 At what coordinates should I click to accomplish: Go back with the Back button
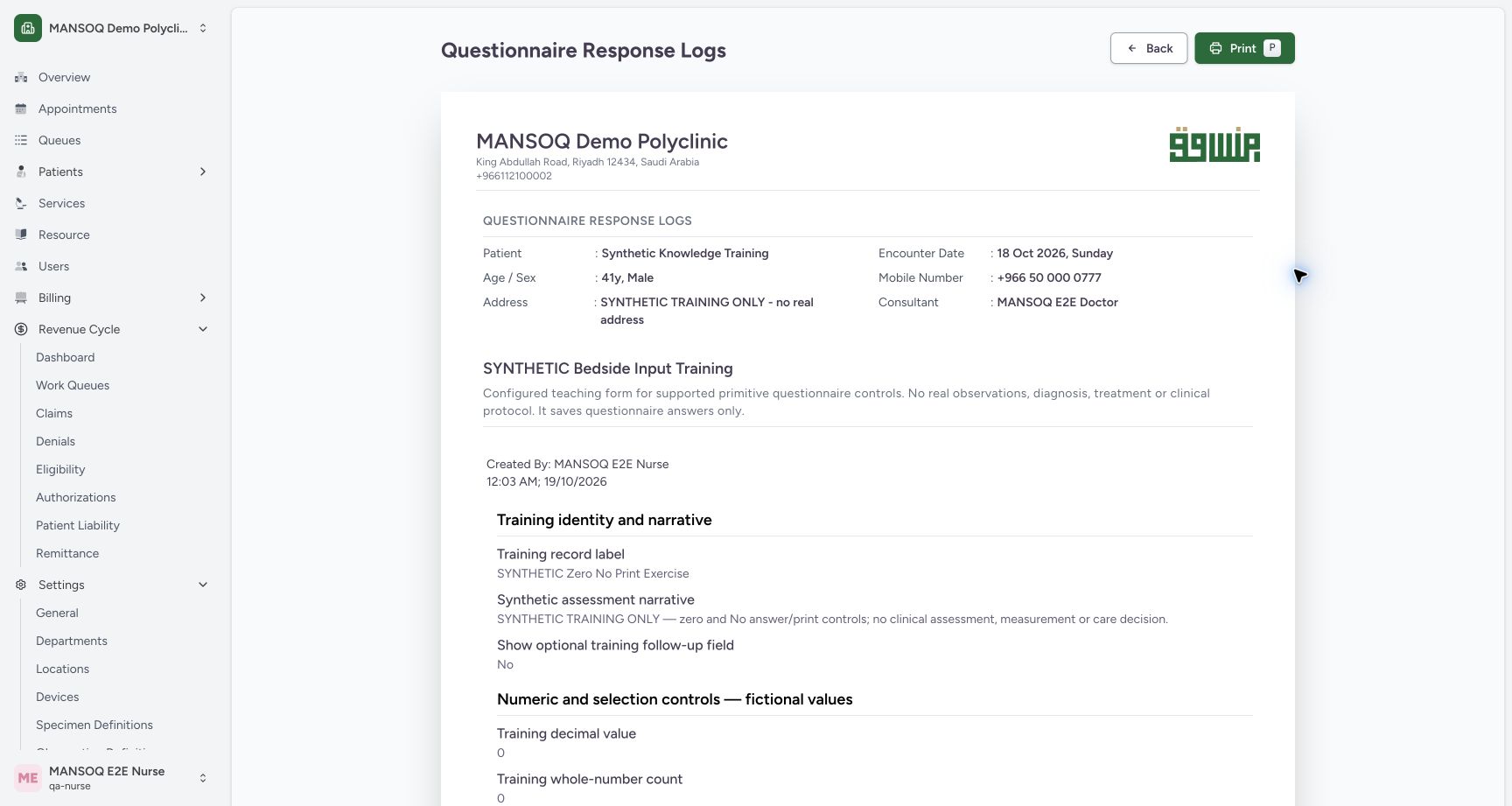[x=1149, y=48]
